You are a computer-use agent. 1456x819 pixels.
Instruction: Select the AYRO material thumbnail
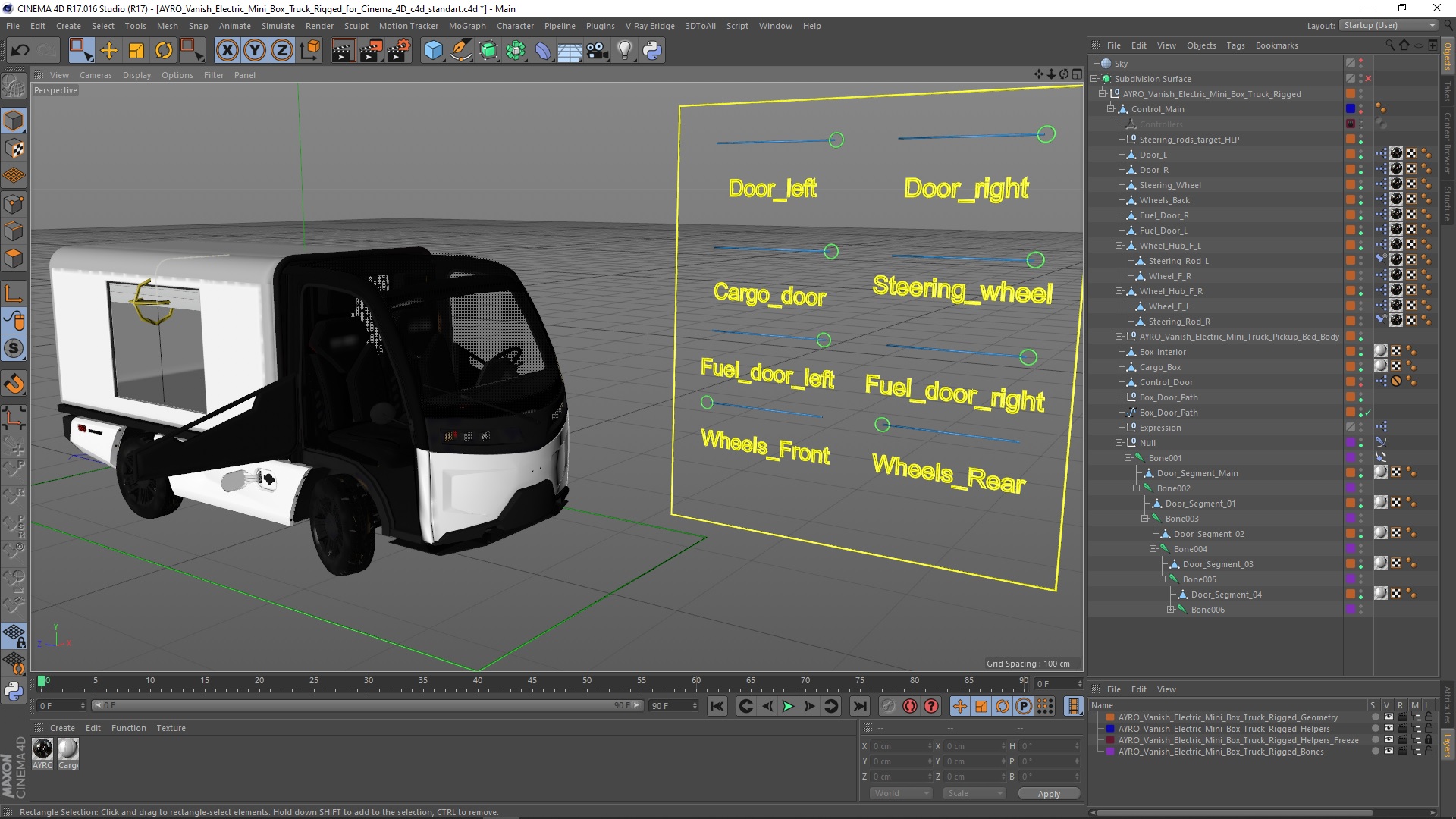pos(42,748)
